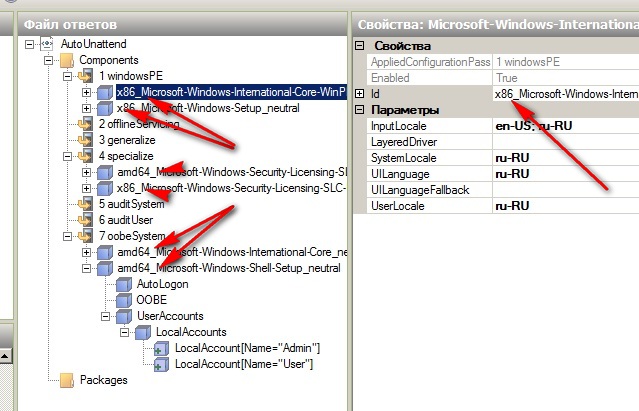Click the LocalAccounts cube icon
The height and width of the screenshot is (411, 639).
(143, 332)
